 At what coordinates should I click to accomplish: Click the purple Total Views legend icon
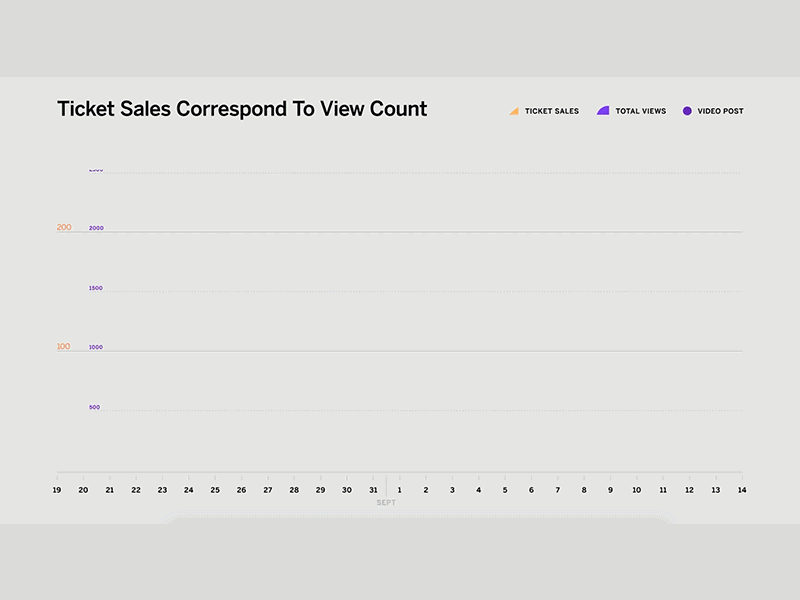[x=603, y=111]
